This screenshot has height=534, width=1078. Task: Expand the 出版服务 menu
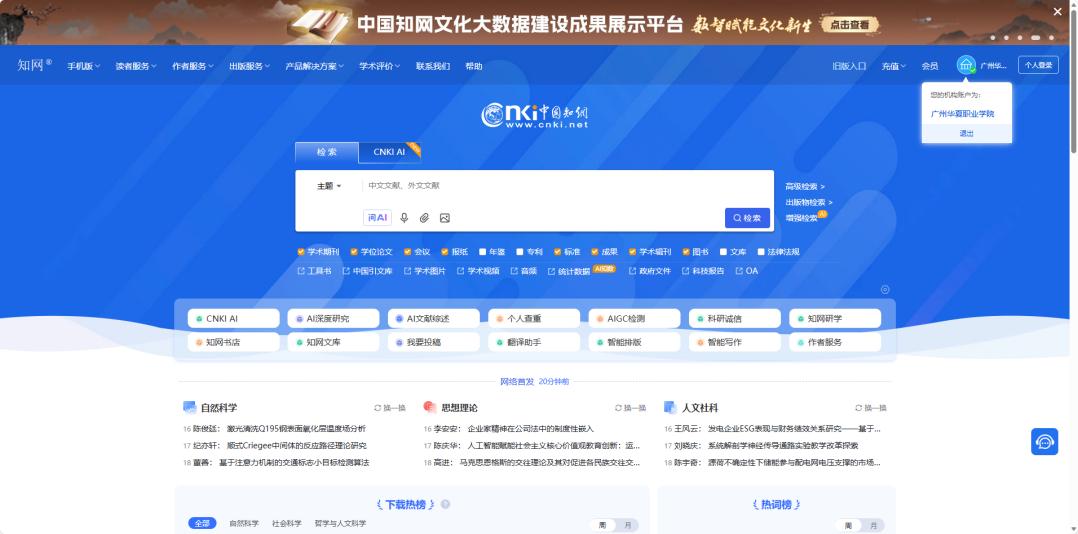pos(250,67)
